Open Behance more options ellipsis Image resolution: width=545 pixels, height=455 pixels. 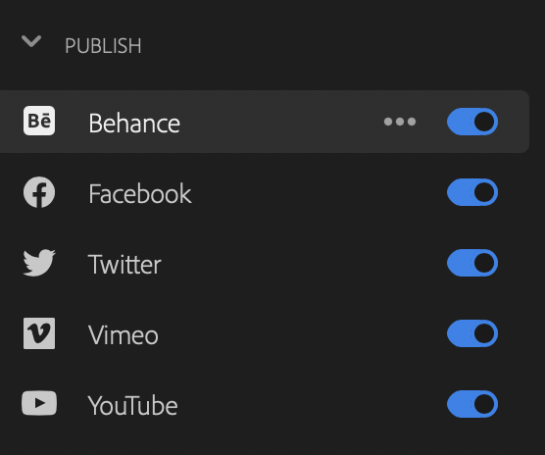point(400,122)
